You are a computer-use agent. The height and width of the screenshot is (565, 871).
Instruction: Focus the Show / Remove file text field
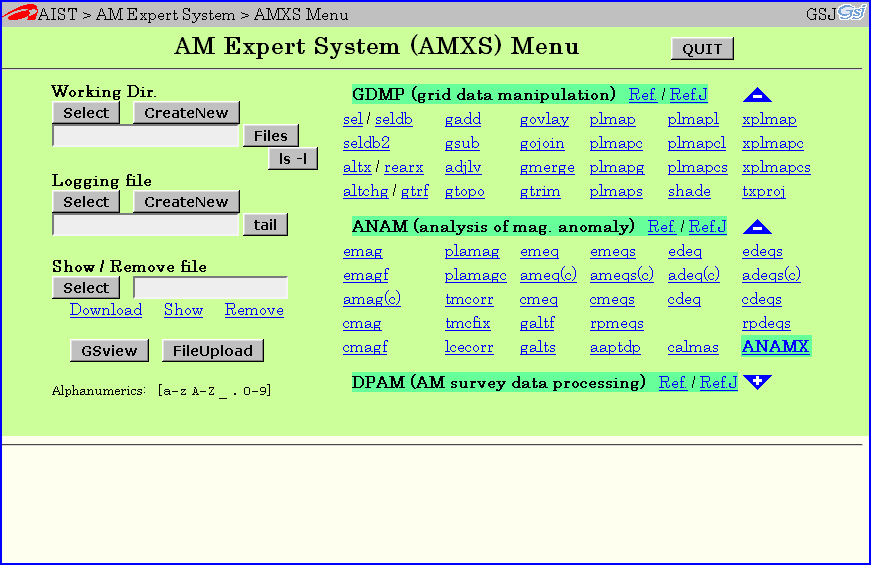click(211, 288)
